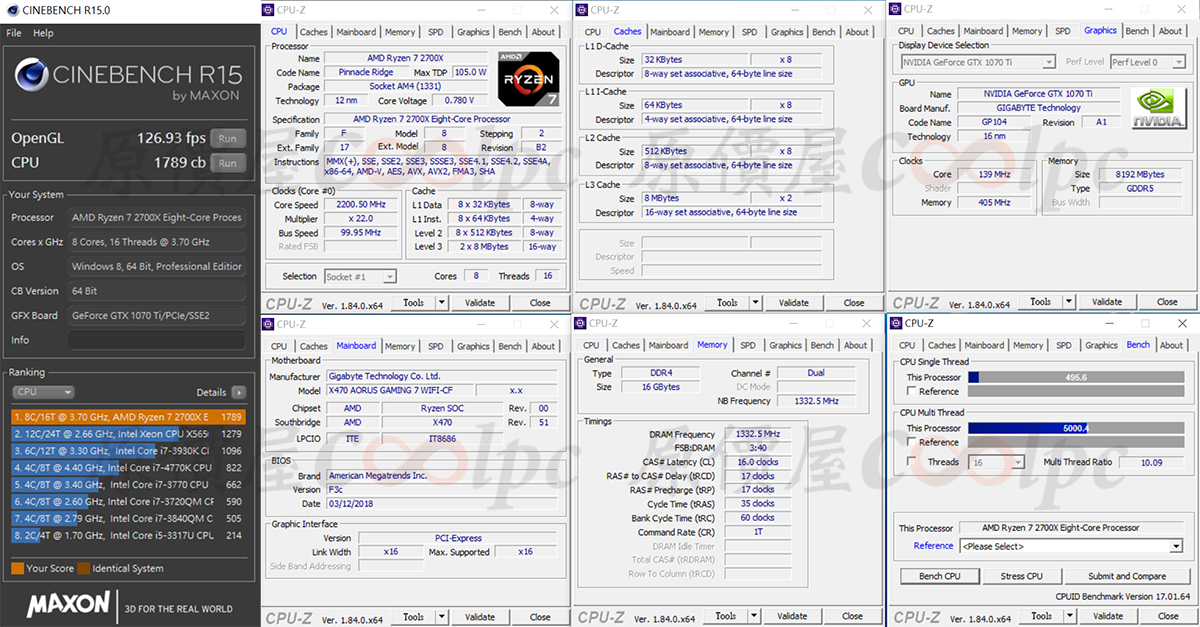Open the CPU ranking type dropdown in Cinebench
The image size is (1200, 627).
click(42, 393)
